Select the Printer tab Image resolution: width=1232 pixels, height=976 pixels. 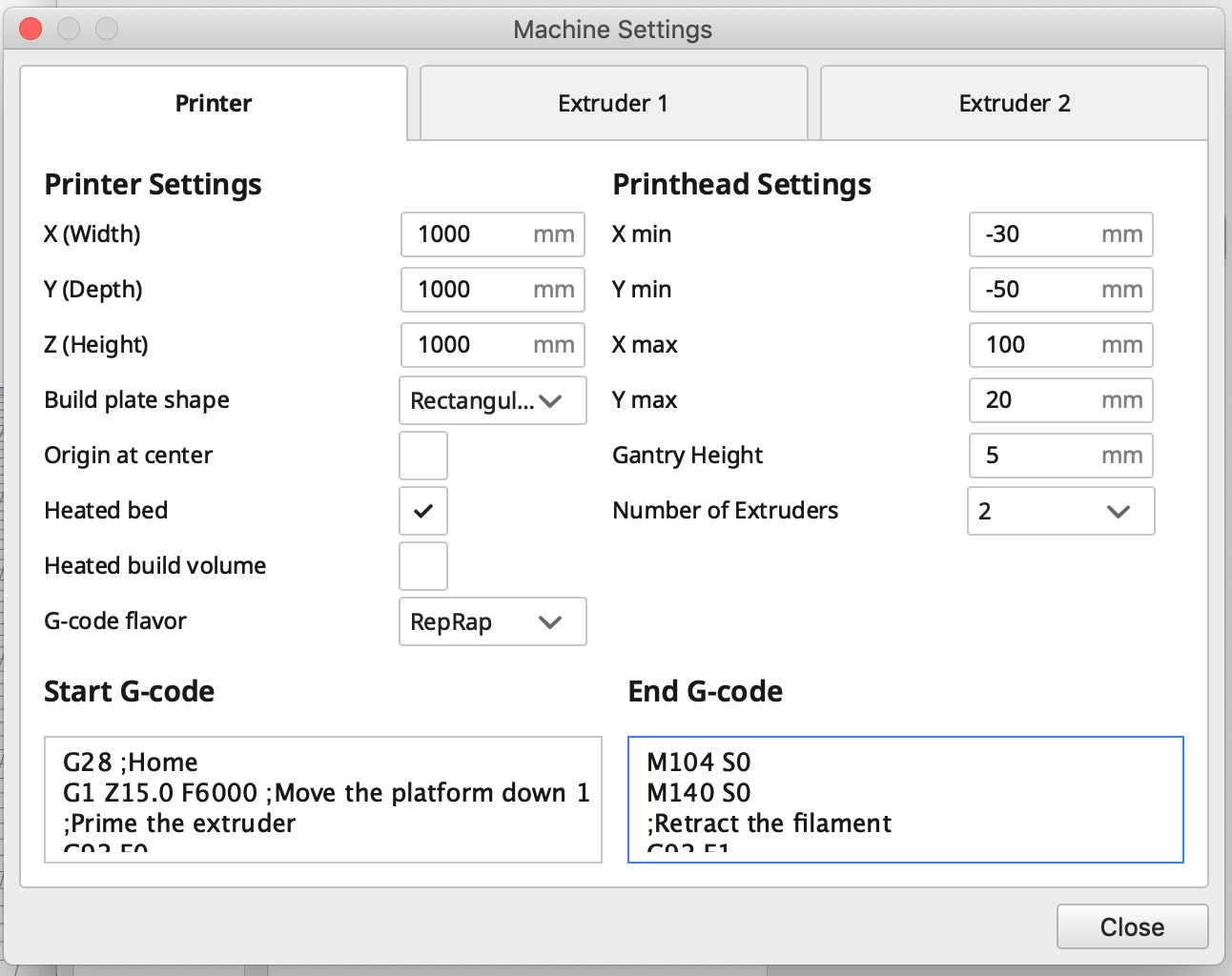[x=214, y=103]
